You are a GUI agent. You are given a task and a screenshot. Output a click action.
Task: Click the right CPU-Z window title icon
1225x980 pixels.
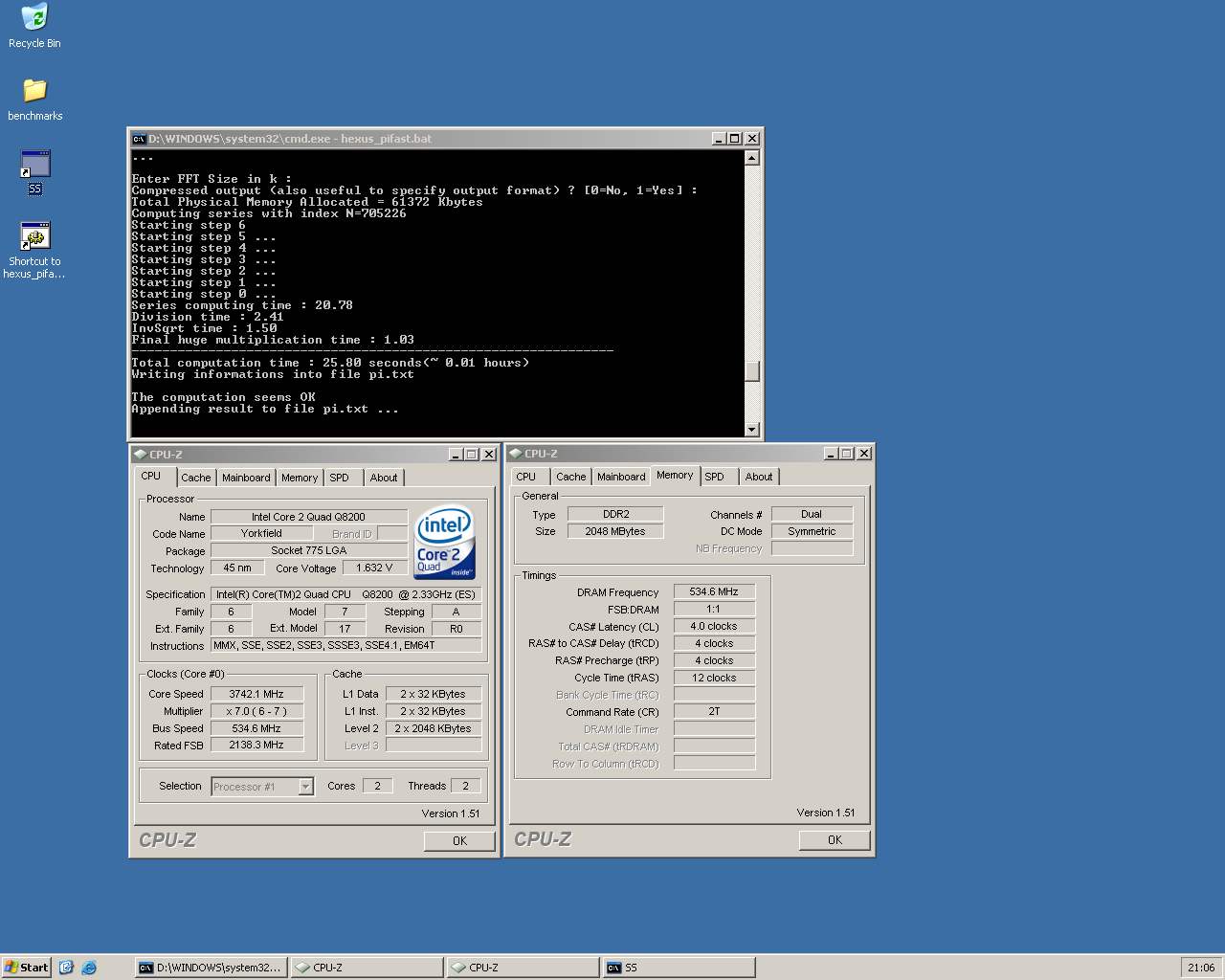pyautogui.click(x=515, y=454)
